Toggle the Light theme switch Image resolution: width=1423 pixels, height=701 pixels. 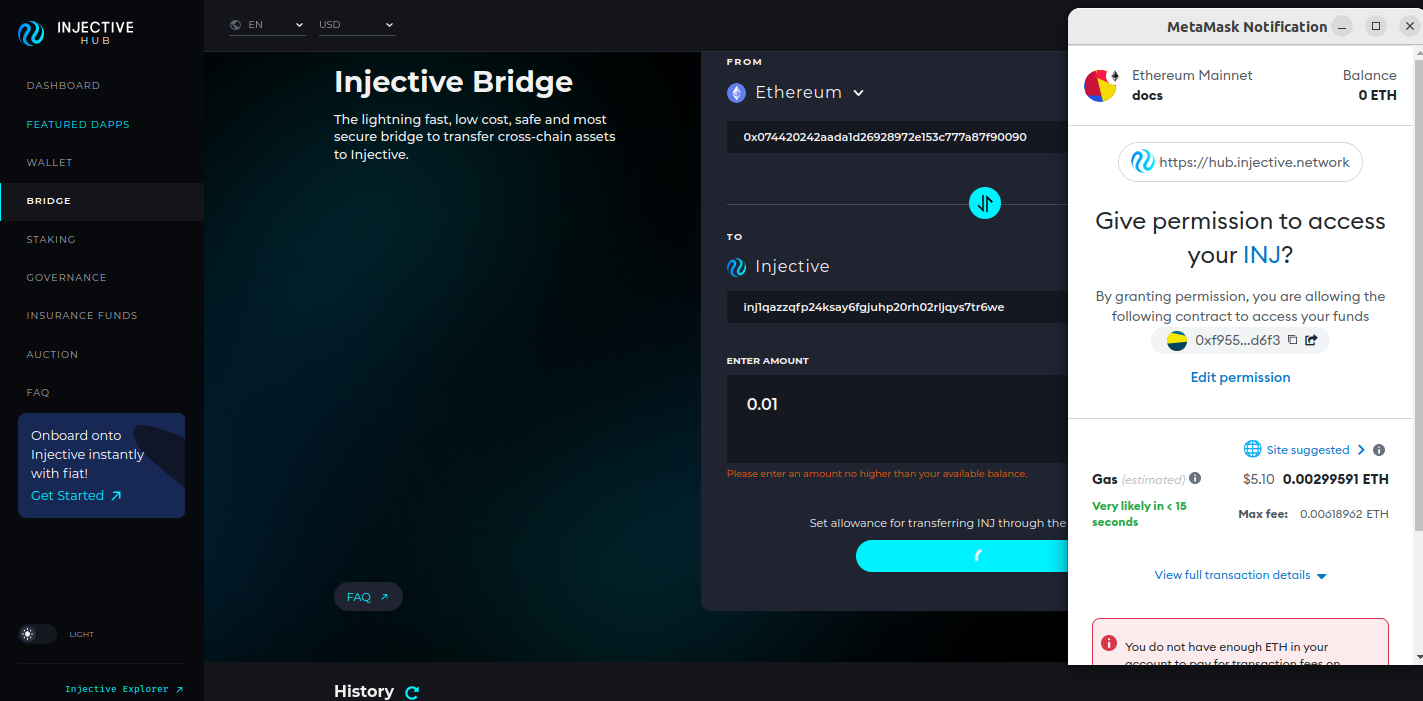(38, 634)
